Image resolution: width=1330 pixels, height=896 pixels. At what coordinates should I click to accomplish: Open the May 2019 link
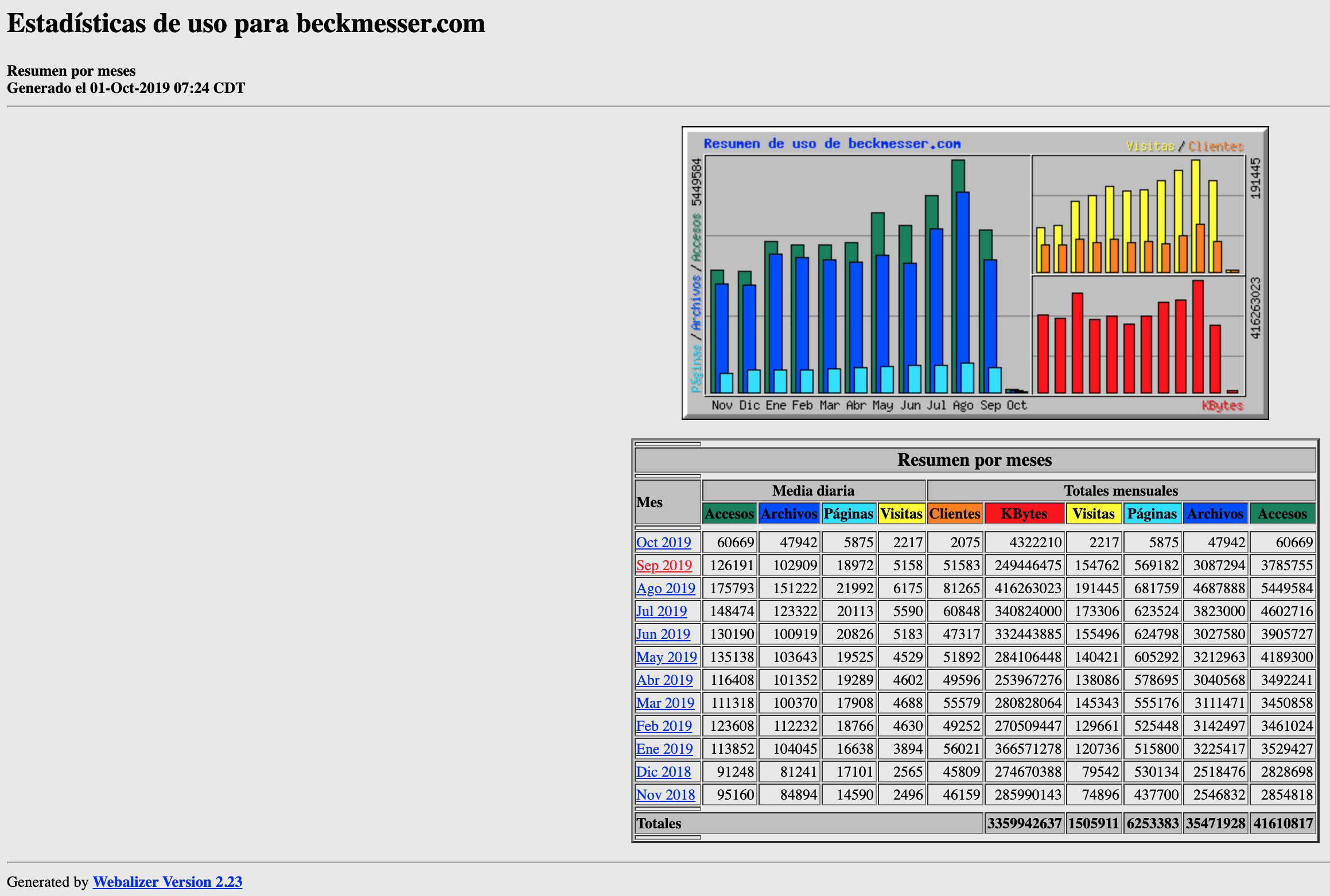point(666,657)
